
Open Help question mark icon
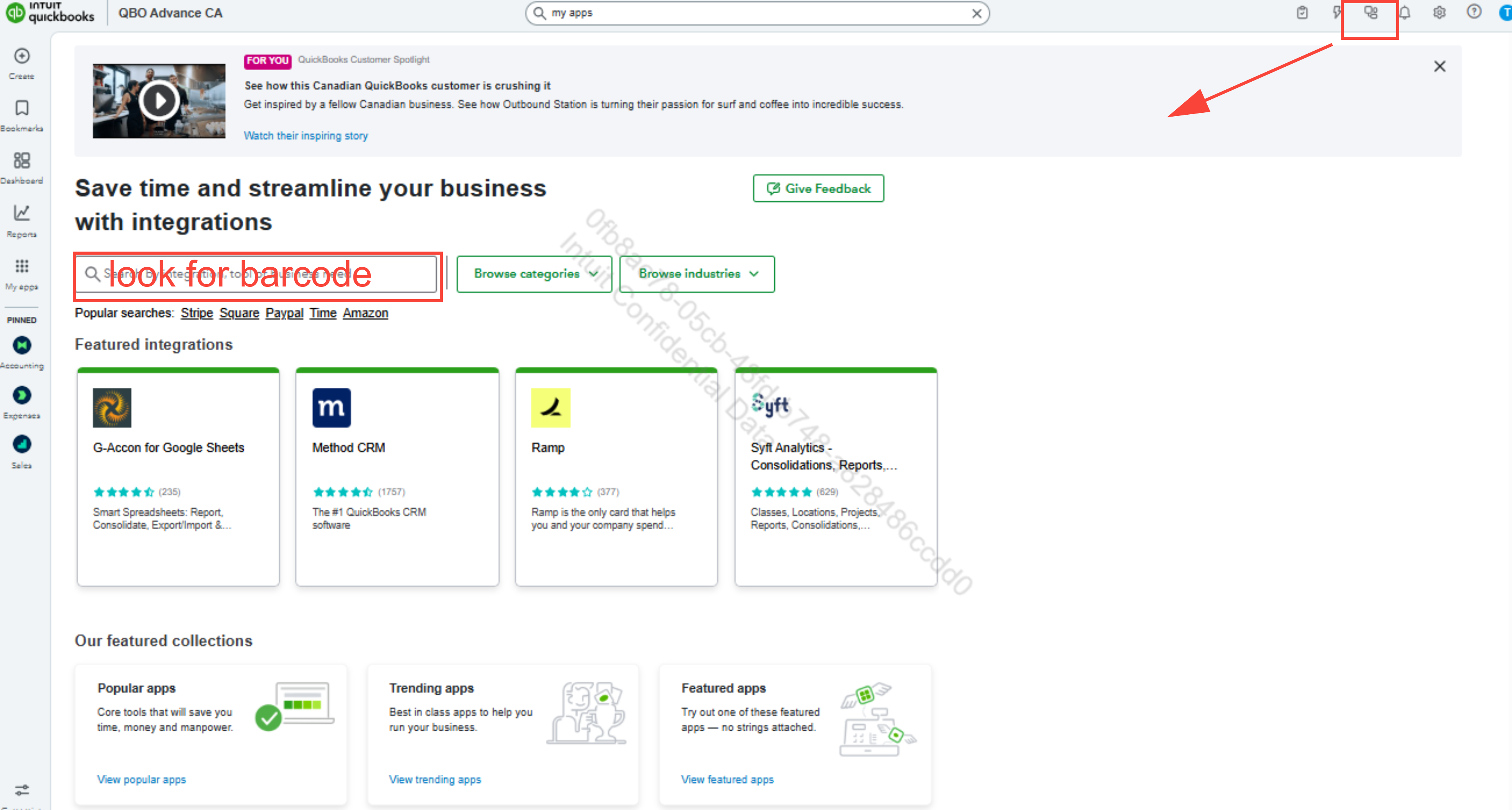click(1474, 12)
